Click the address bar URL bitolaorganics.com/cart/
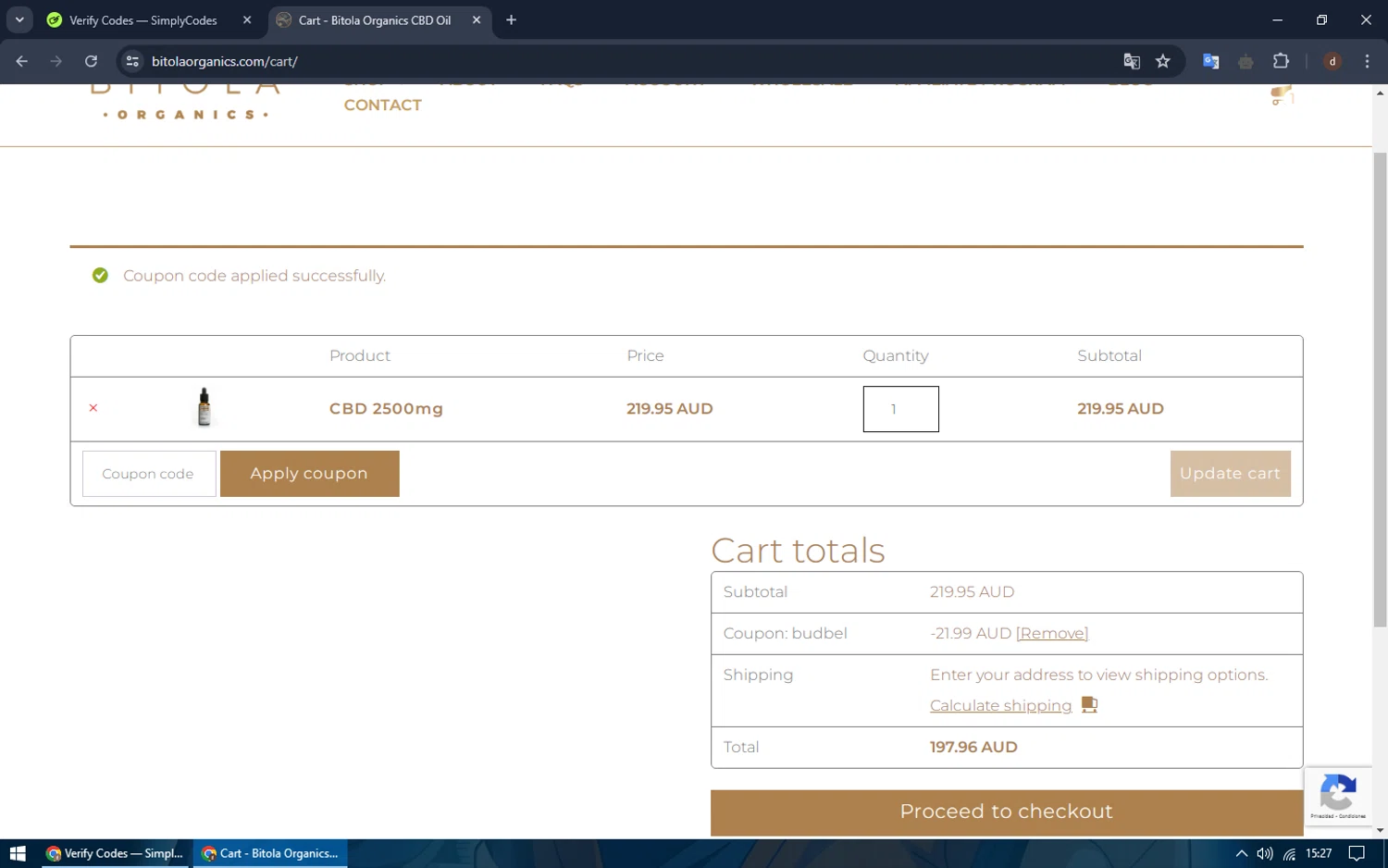The image size is (1388, 868). (x=225, y=61)
